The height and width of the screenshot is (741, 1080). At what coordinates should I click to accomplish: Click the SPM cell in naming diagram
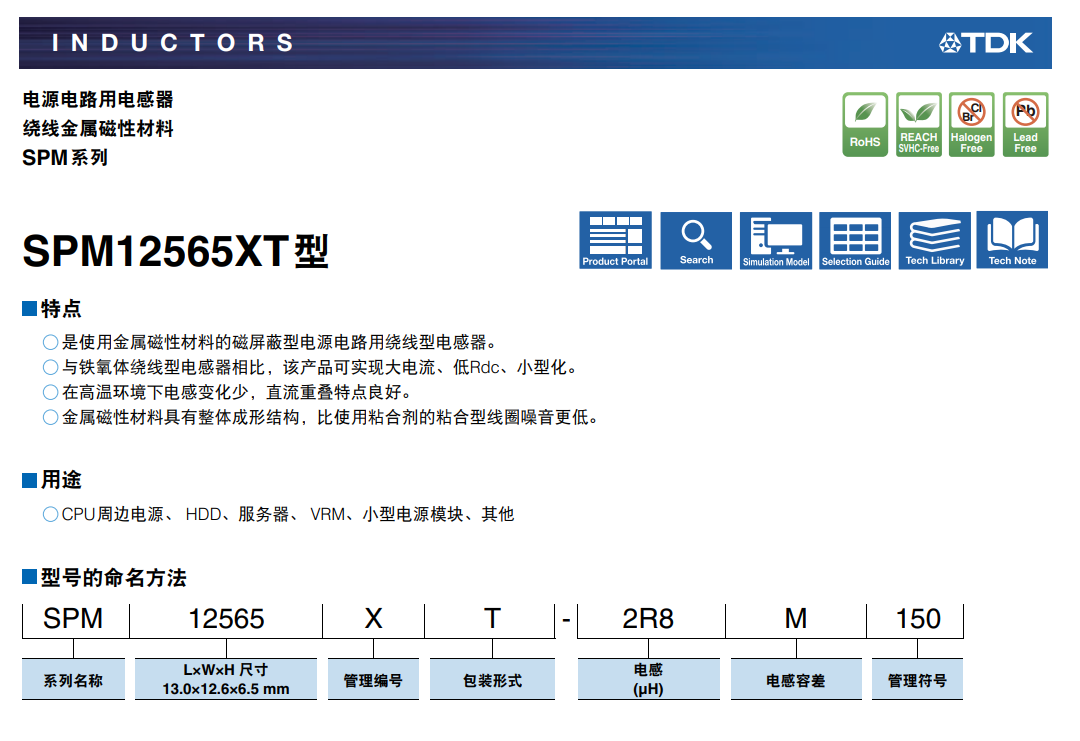tap(74, 618)
